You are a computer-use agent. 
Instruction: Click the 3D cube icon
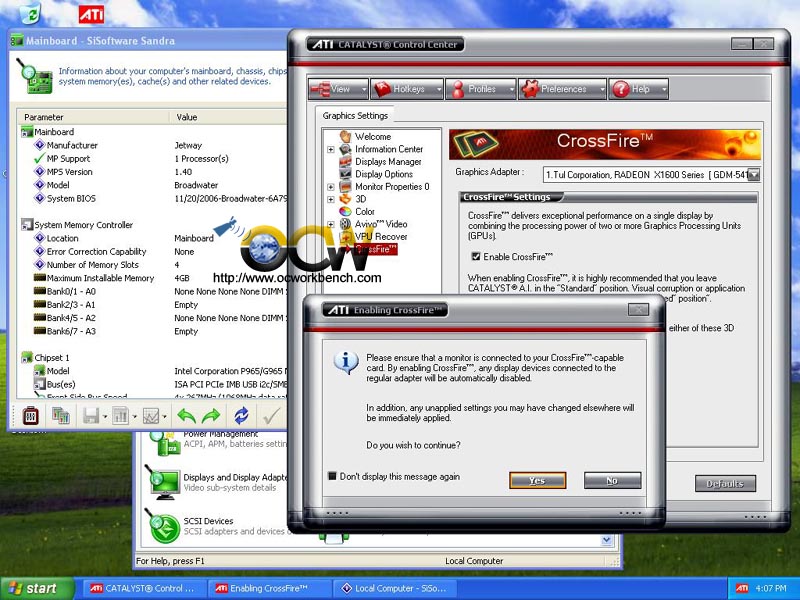coord(345,198)
